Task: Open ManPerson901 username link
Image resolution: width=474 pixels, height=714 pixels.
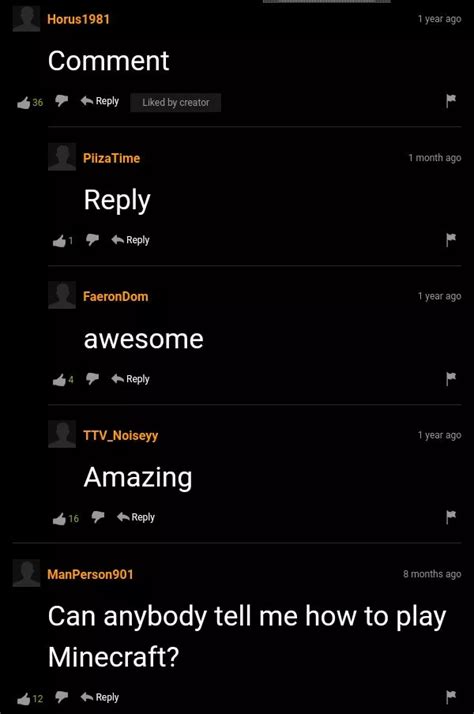Action: click(90, 574)
